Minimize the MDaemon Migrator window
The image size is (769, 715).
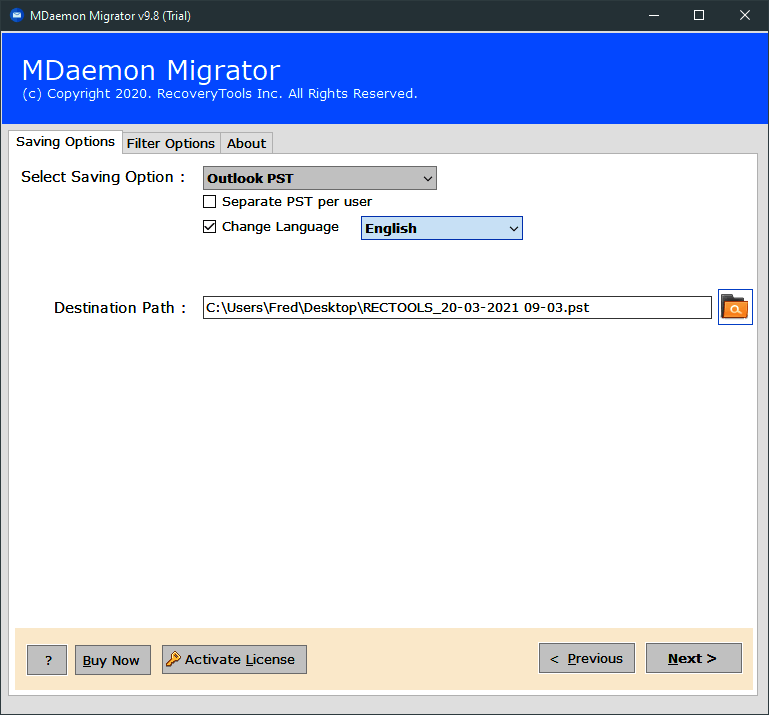tap(653, 15)
